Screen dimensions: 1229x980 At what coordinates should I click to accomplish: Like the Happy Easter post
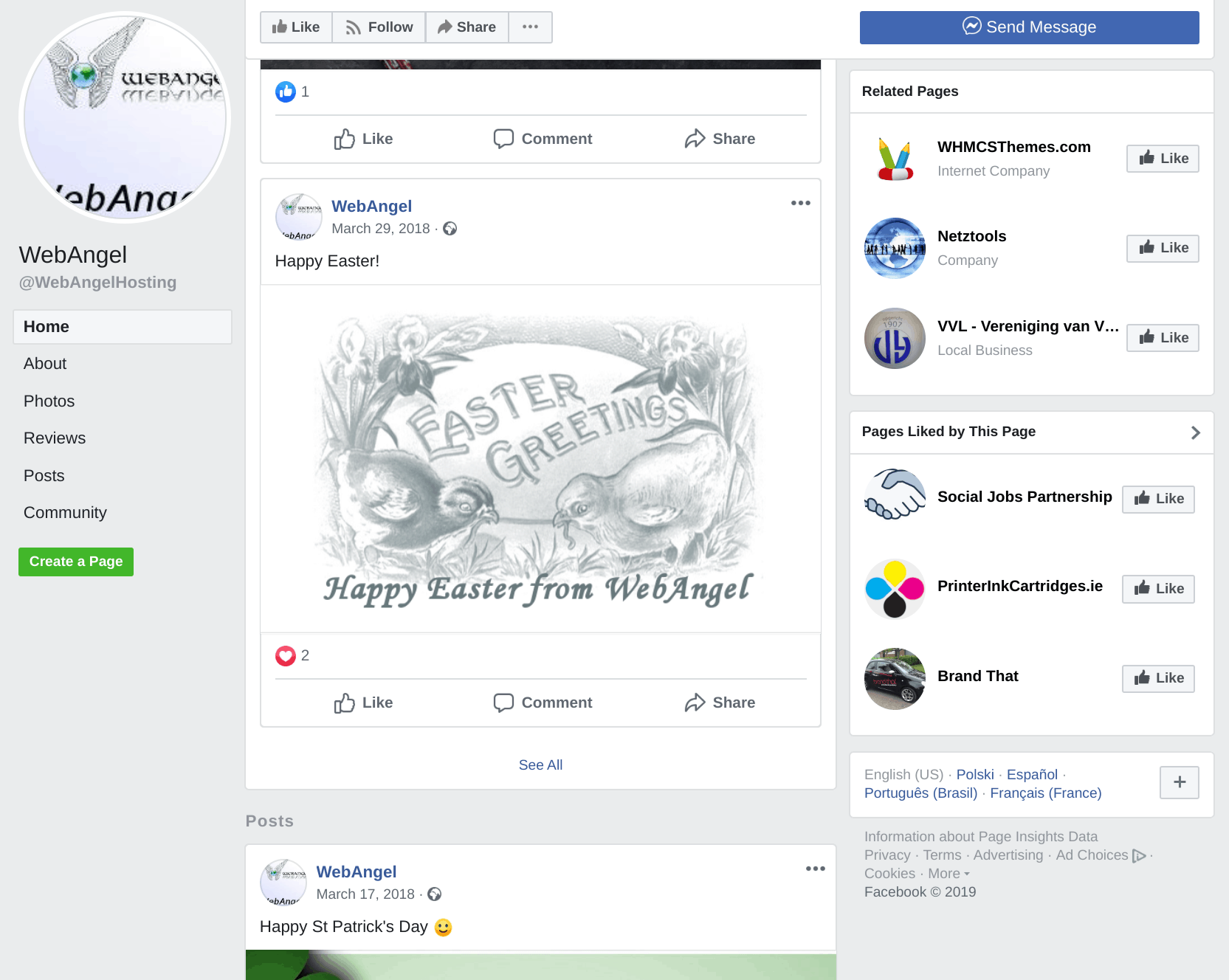pos(363,703)
